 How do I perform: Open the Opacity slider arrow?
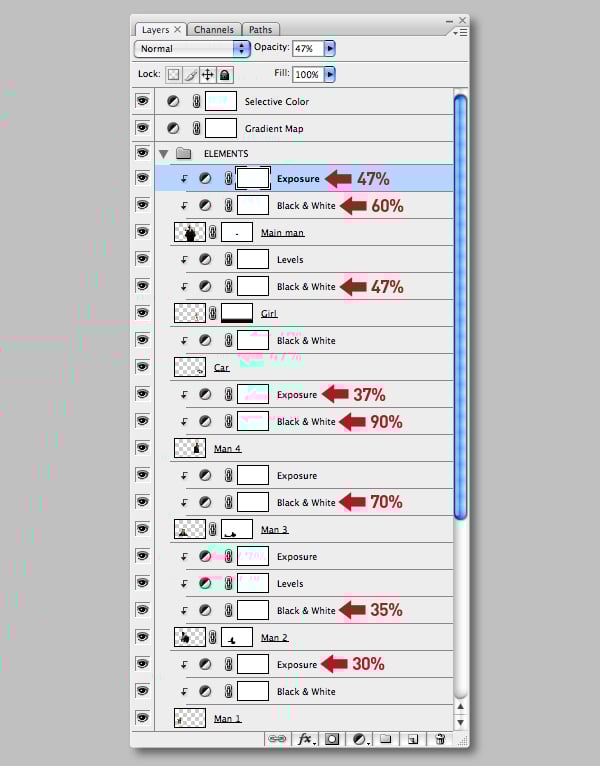(x=330, y=48)
